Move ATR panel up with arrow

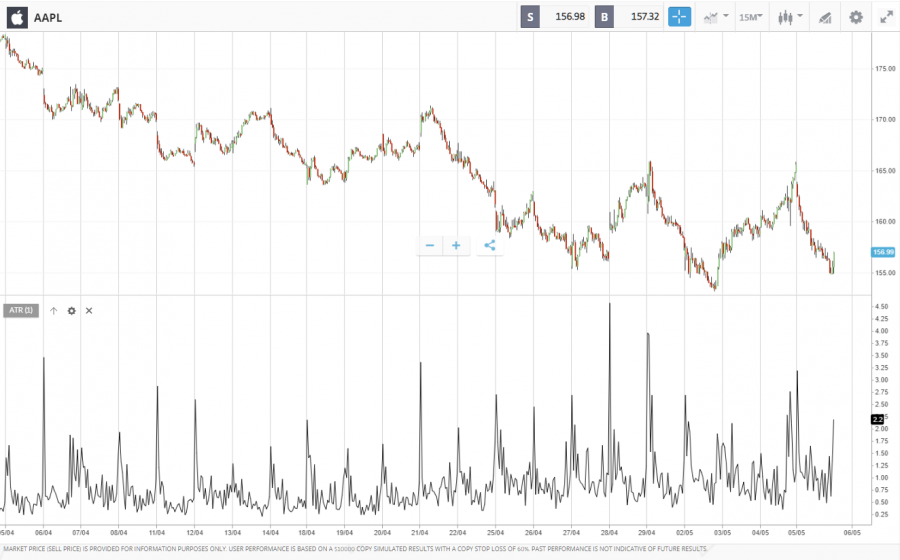53,310
